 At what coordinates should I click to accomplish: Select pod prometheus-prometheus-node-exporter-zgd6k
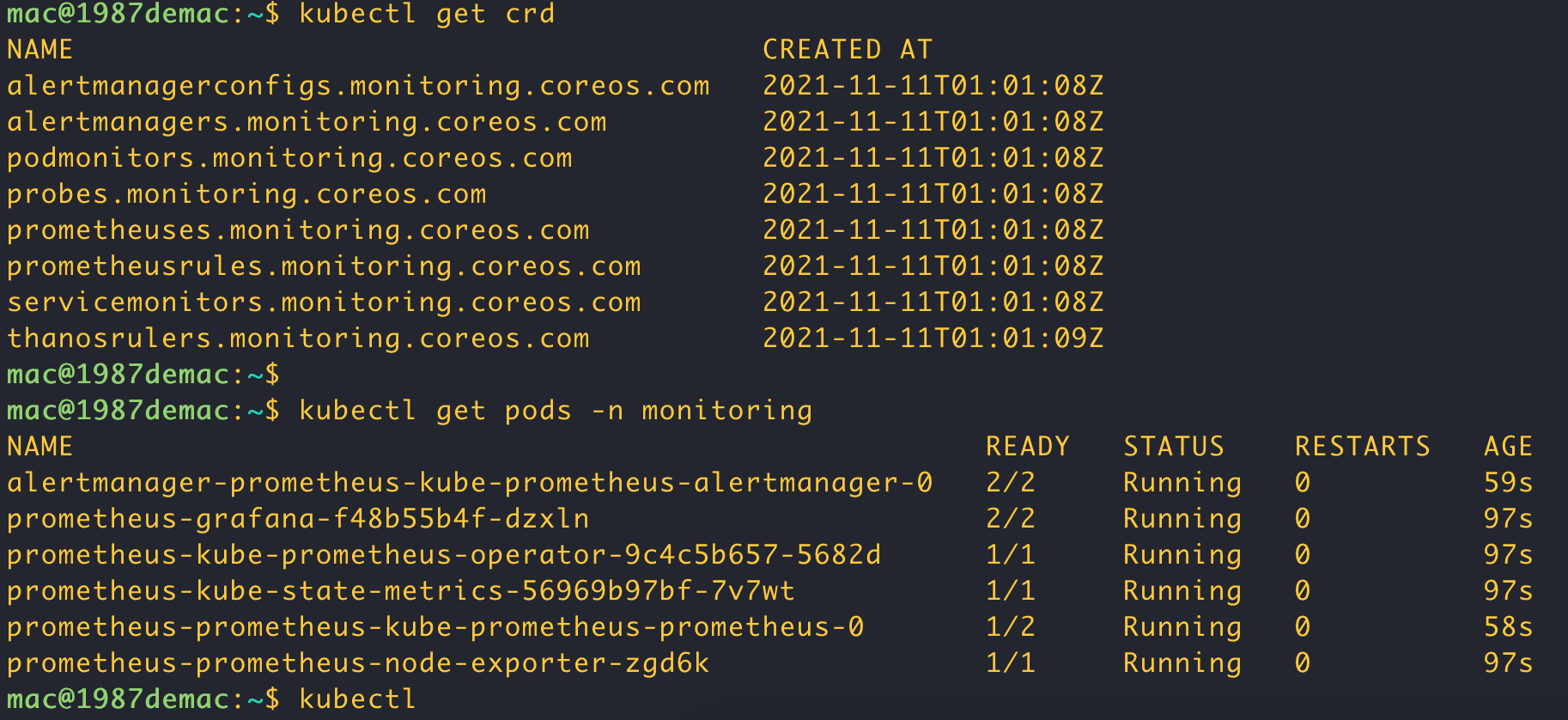click(x=358, y=663)
